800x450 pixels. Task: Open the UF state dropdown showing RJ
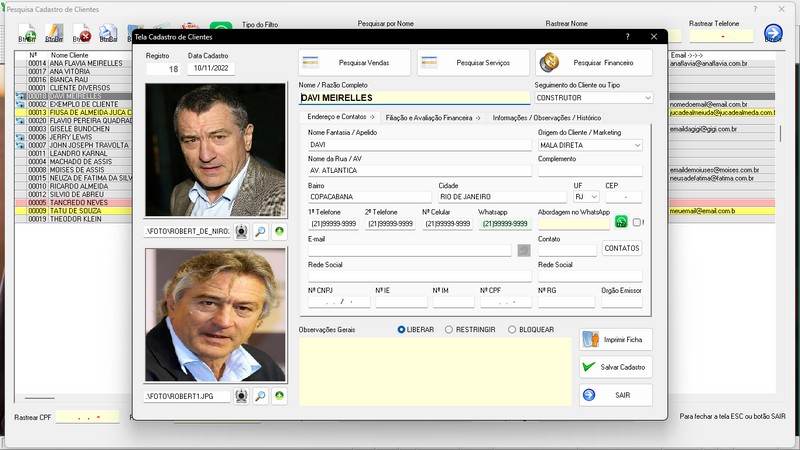click(x=594, y=196)
